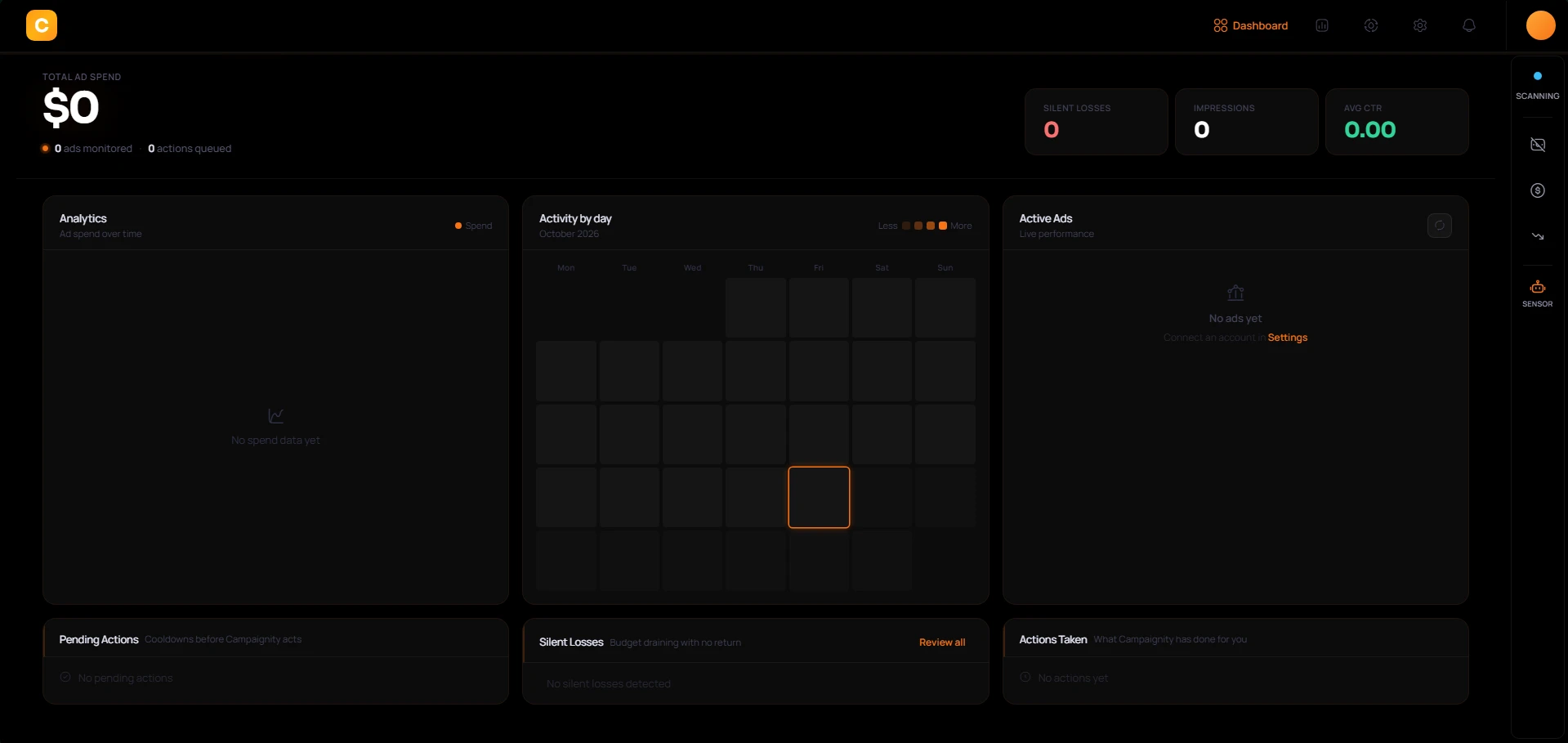Open the target scan nav icon
The width and height of the screenshot is (1568, 743).
[x=1371, y=25]
